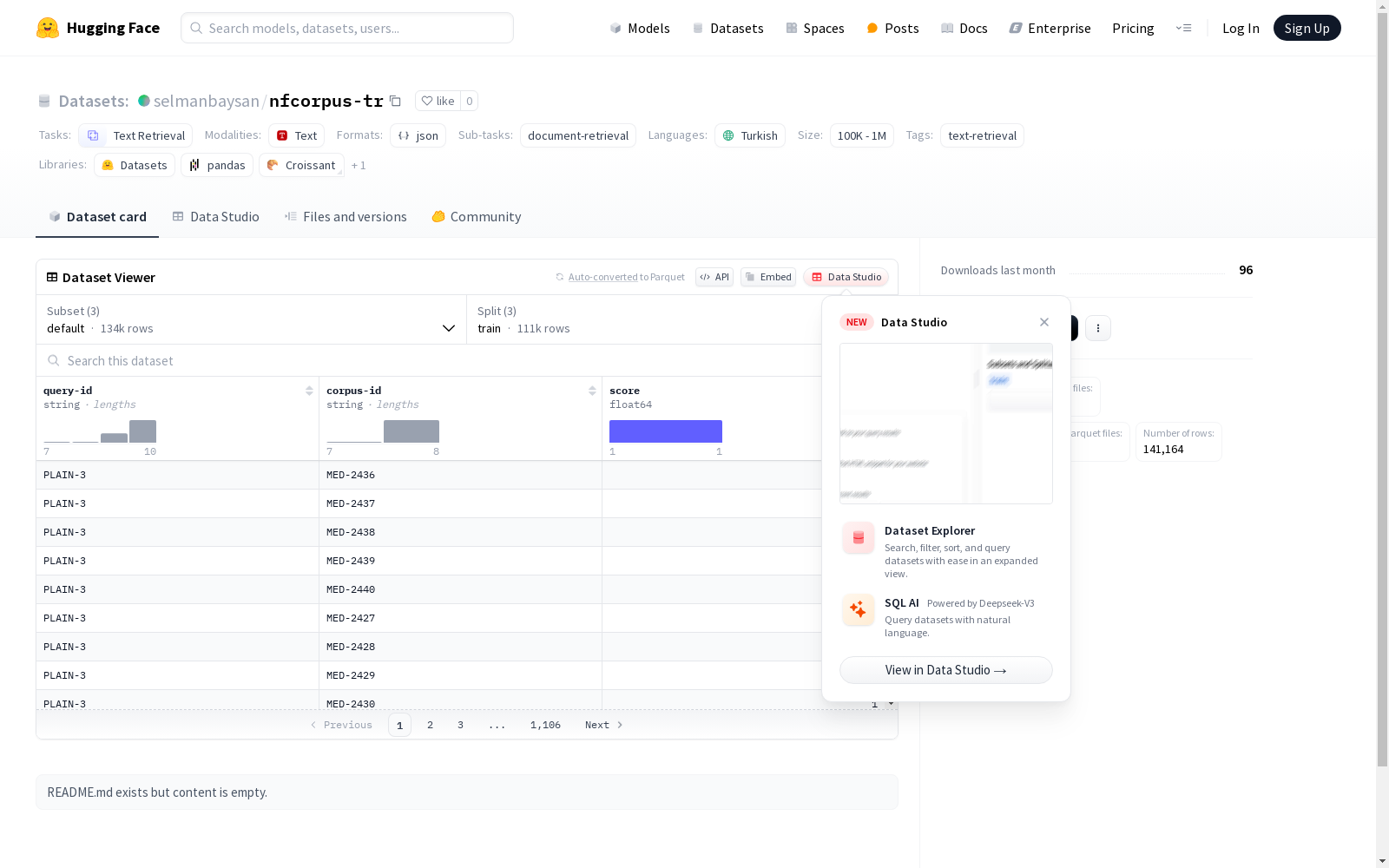
Task: Go to page 3 of the dataset
Action: [460, 725]
